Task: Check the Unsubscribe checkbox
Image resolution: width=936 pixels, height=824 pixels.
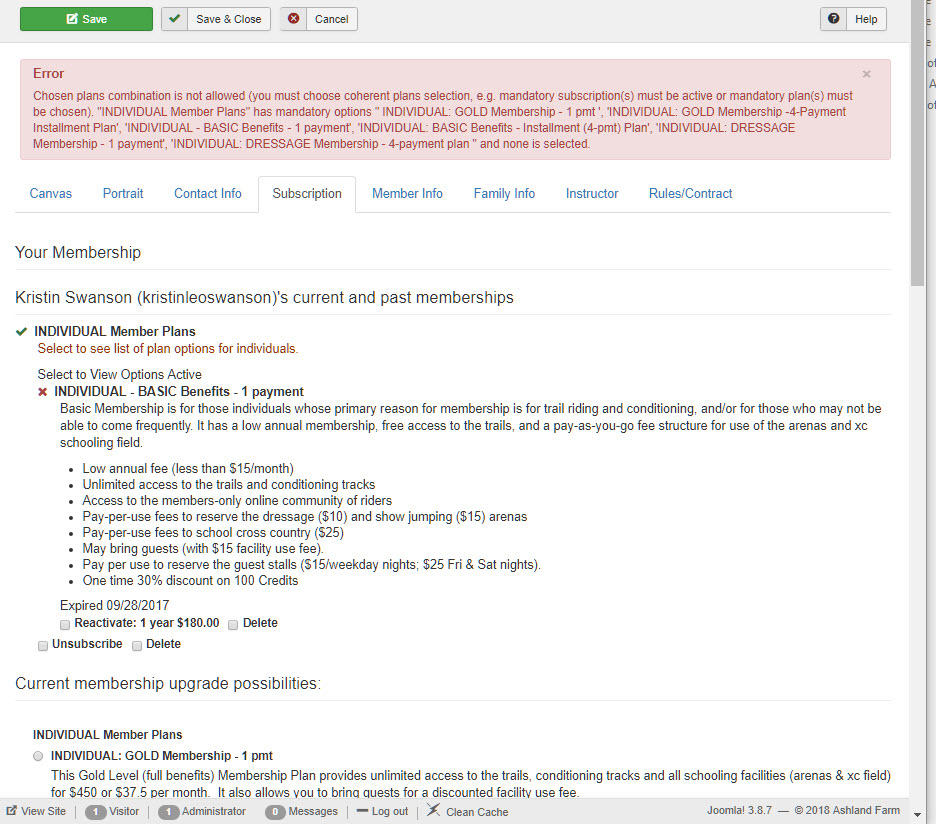Action: 42,645
